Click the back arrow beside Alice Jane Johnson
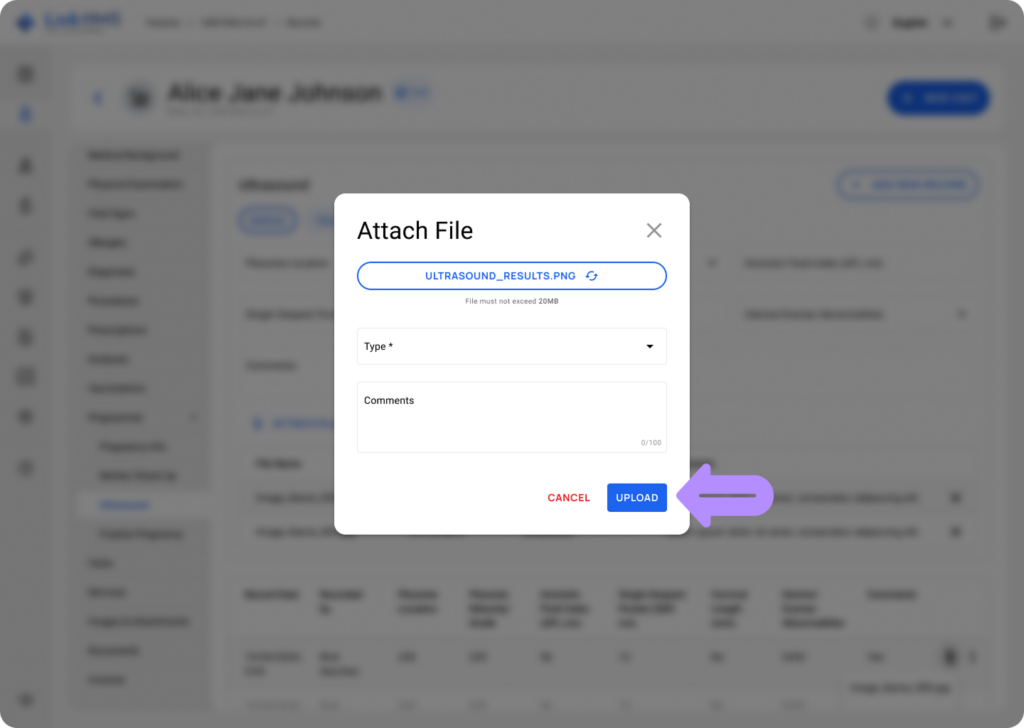1024x728 pixels. point(98,99)
